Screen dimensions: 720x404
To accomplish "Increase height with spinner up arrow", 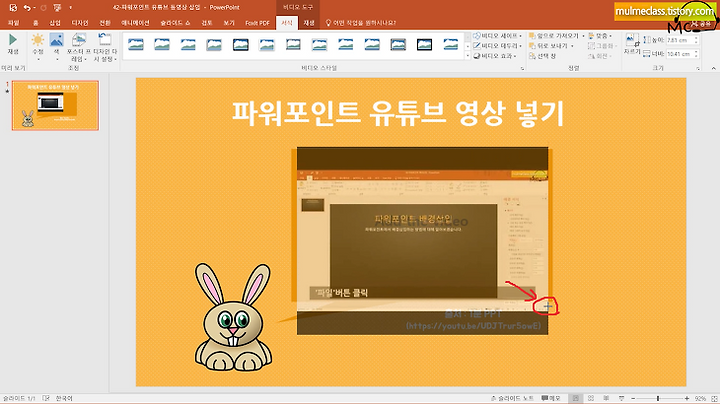I will [x=696, y=38].
